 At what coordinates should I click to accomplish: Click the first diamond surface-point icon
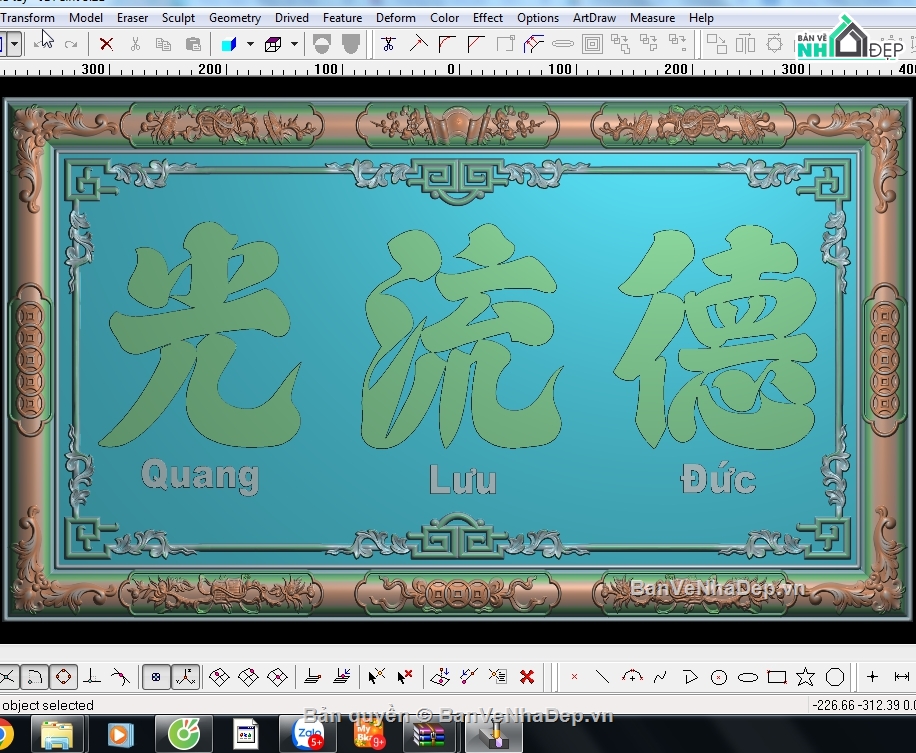(x=220, y=677)
